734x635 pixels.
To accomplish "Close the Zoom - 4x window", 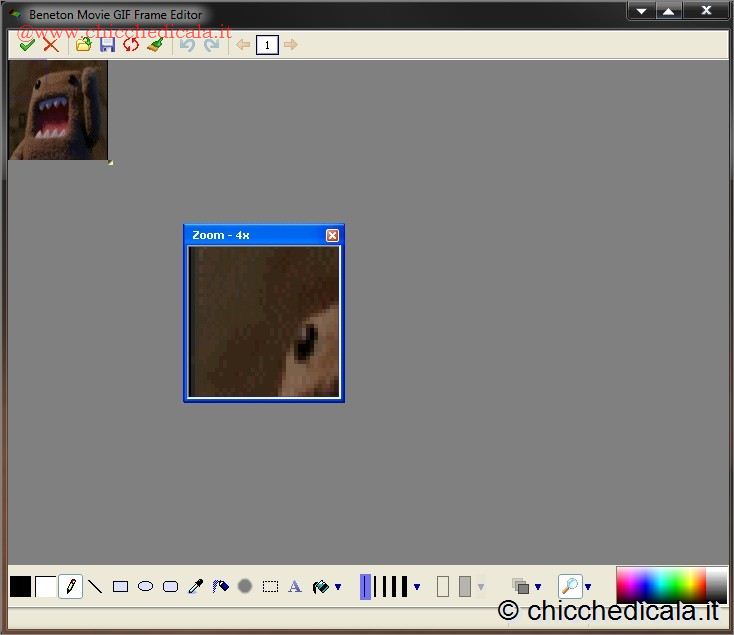I will [332, 235].
